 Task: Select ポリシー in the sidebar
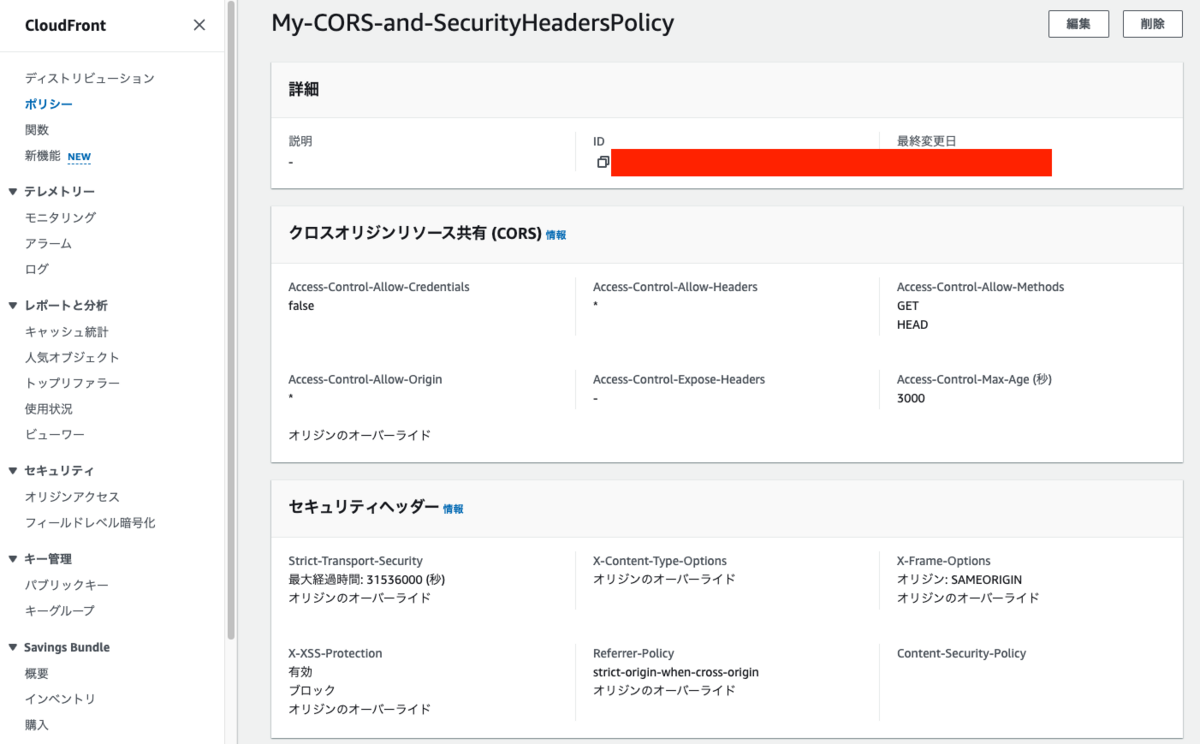tap(49, 104)
